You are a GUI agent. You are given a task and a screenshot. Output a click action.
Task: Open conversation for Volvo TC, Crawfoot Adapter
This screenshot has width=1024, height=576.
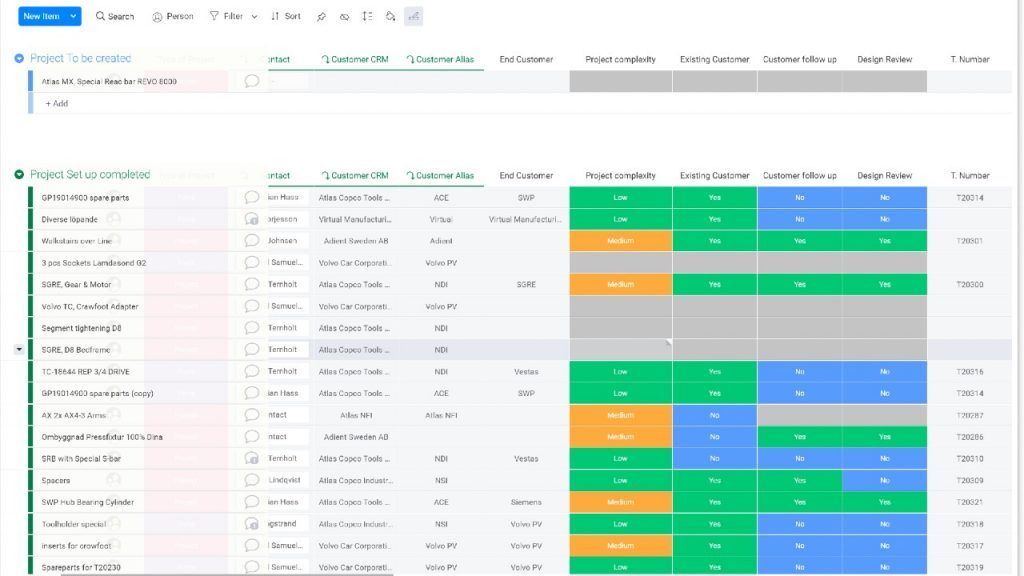click(251, 306)
